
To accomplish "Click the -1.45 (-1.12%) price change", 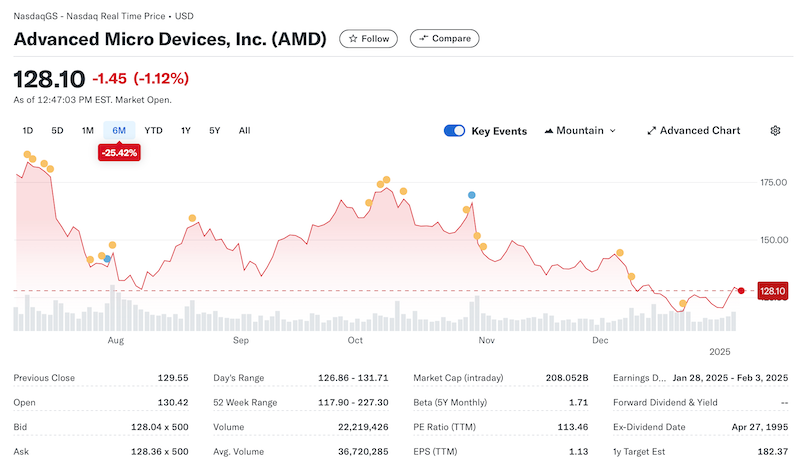I will click(x=140, y=79).
